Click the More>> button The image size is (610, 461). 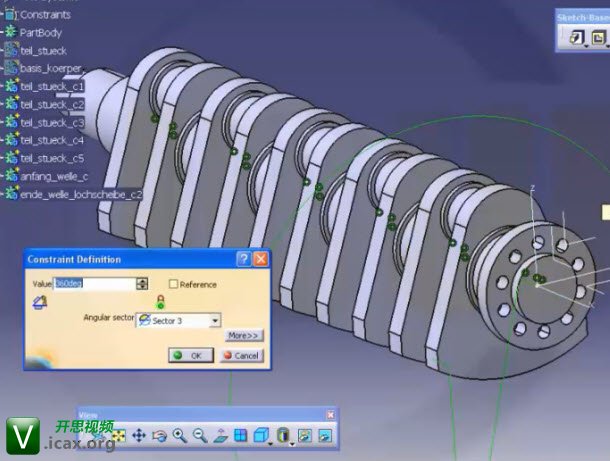coord(244,335)
